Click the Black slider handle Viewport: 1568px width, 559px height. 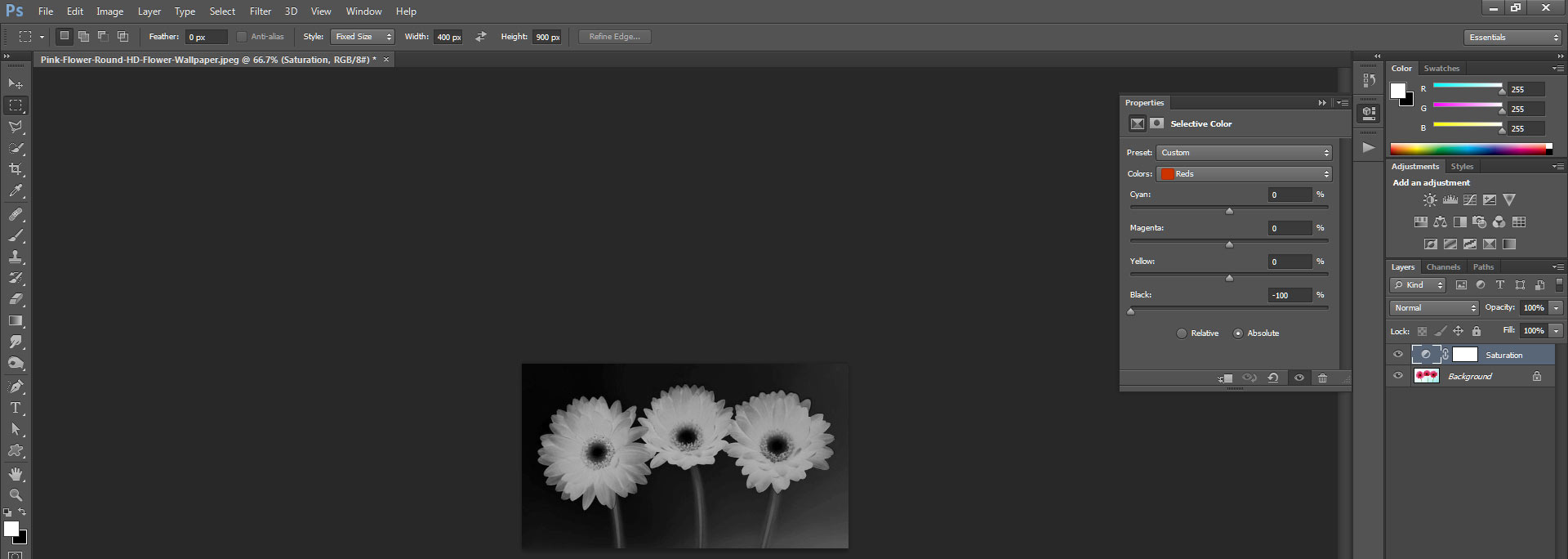tap(1131, 311)
